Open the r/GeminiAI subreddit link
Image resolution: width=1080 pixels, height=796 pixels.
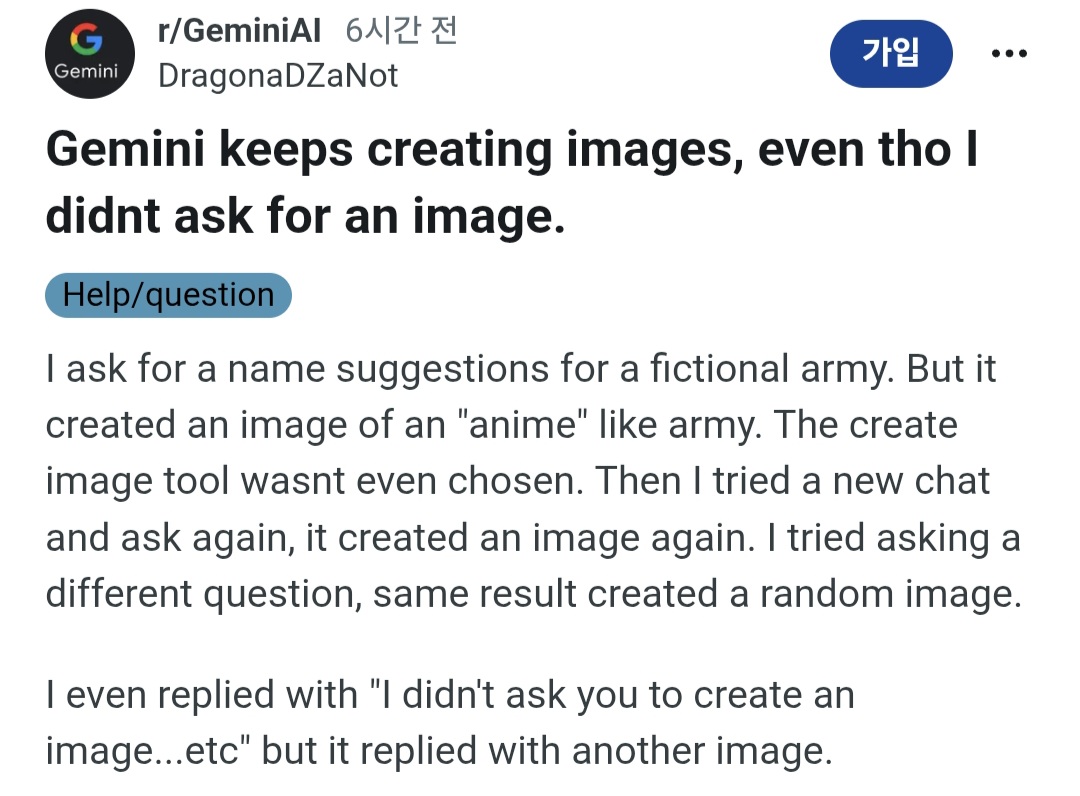240,31
